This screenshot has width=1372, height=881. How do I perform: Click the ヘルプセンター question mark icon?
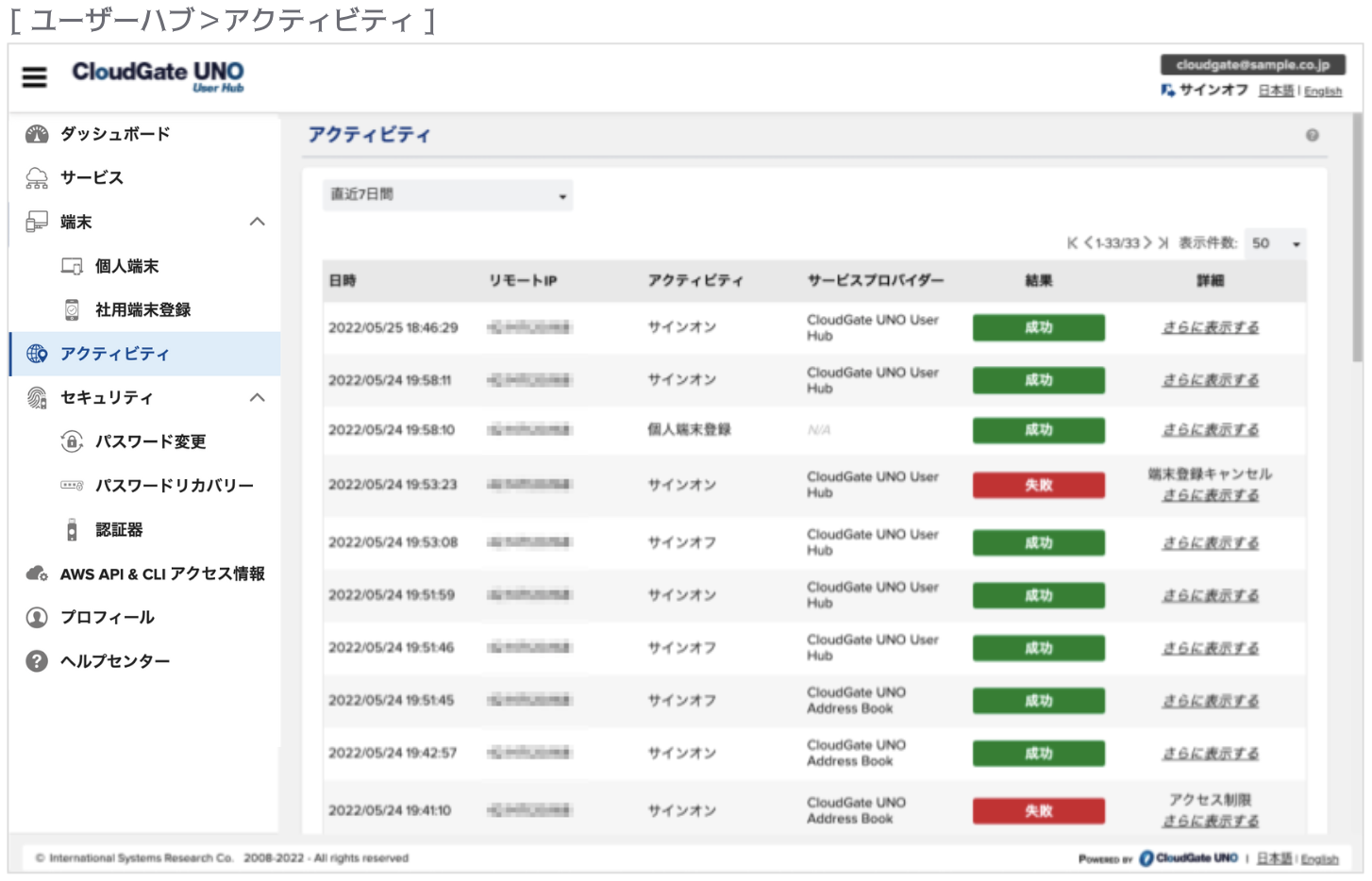[x=37, y=661]
